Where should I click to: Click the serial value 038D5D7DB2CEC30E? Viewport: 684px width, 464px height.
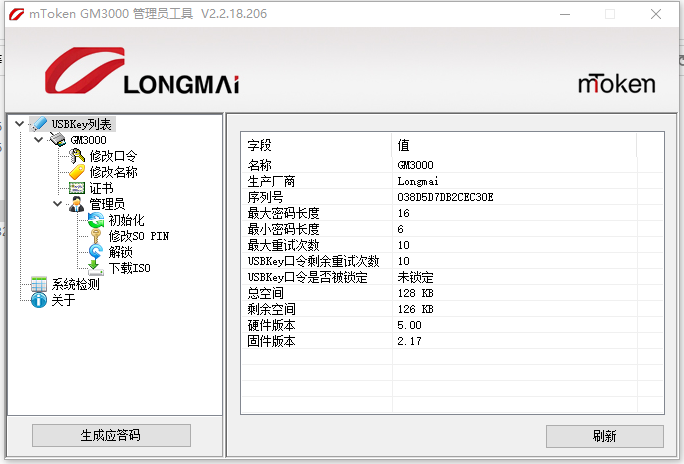click(x=445, y=197)
